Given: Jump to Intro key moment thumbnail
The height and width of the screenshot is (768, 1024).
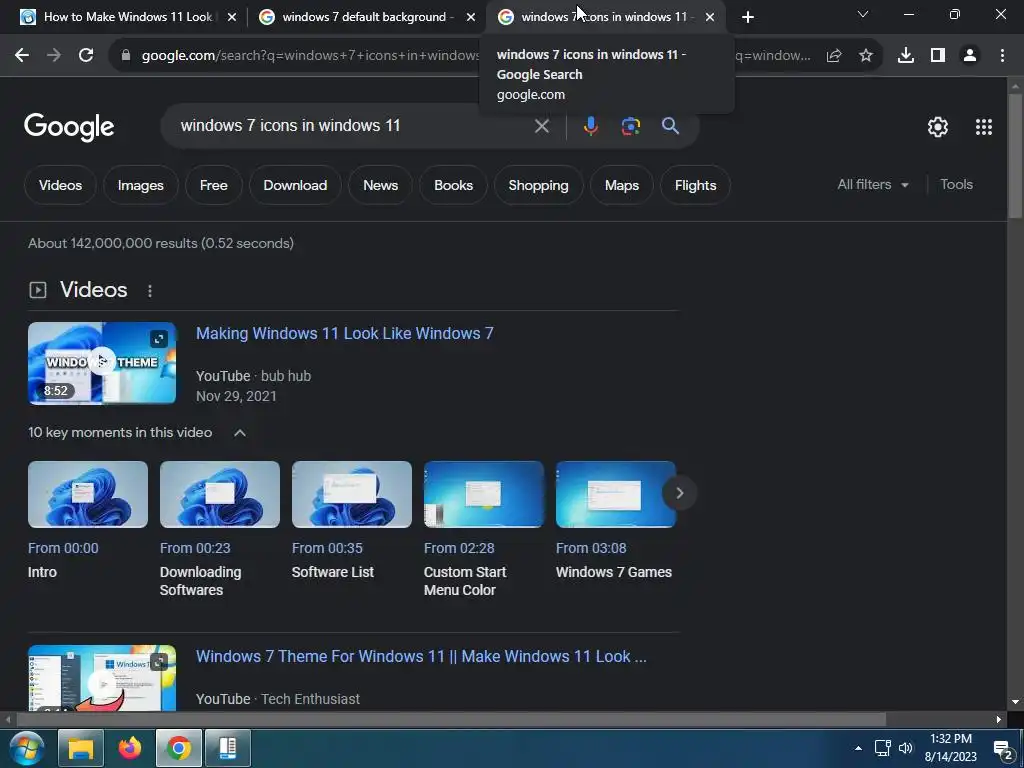Looking at the screenshot, I should click(x=88, y=494).
